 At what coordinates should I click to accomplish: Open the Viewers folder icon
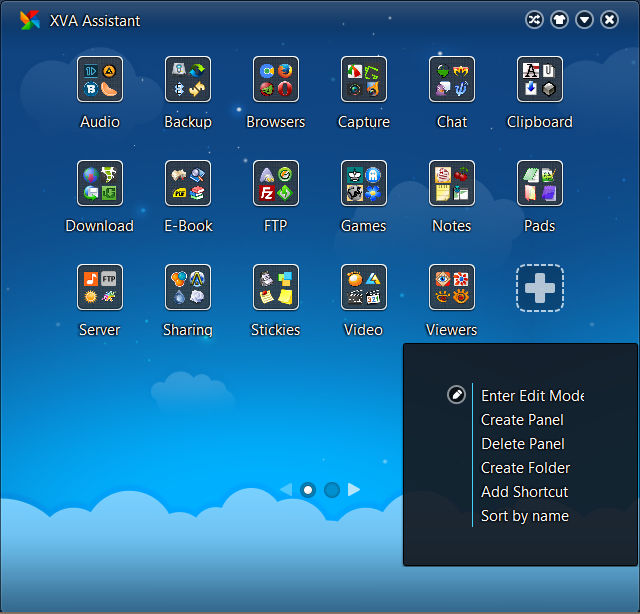pyautogui.click(x=452, y=287)
